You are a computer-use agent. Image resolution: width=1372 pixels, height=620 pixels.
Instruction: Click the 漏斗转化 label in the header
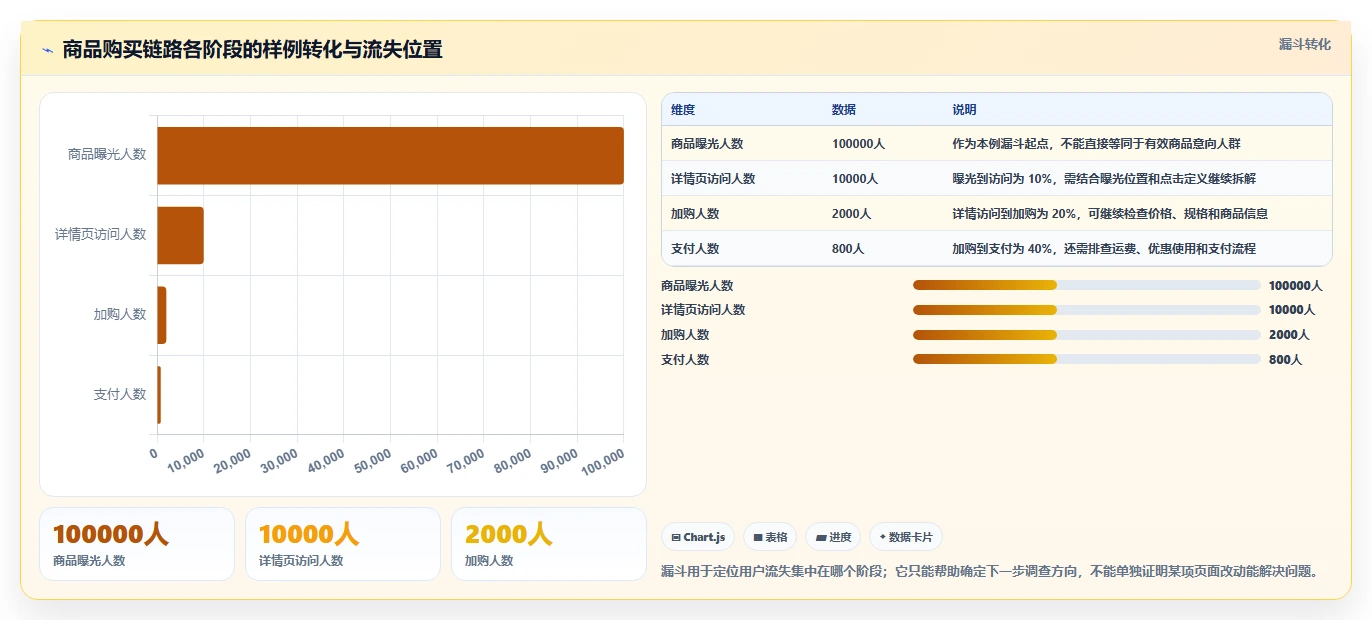pyautogui.click(x=1305, y=44)
